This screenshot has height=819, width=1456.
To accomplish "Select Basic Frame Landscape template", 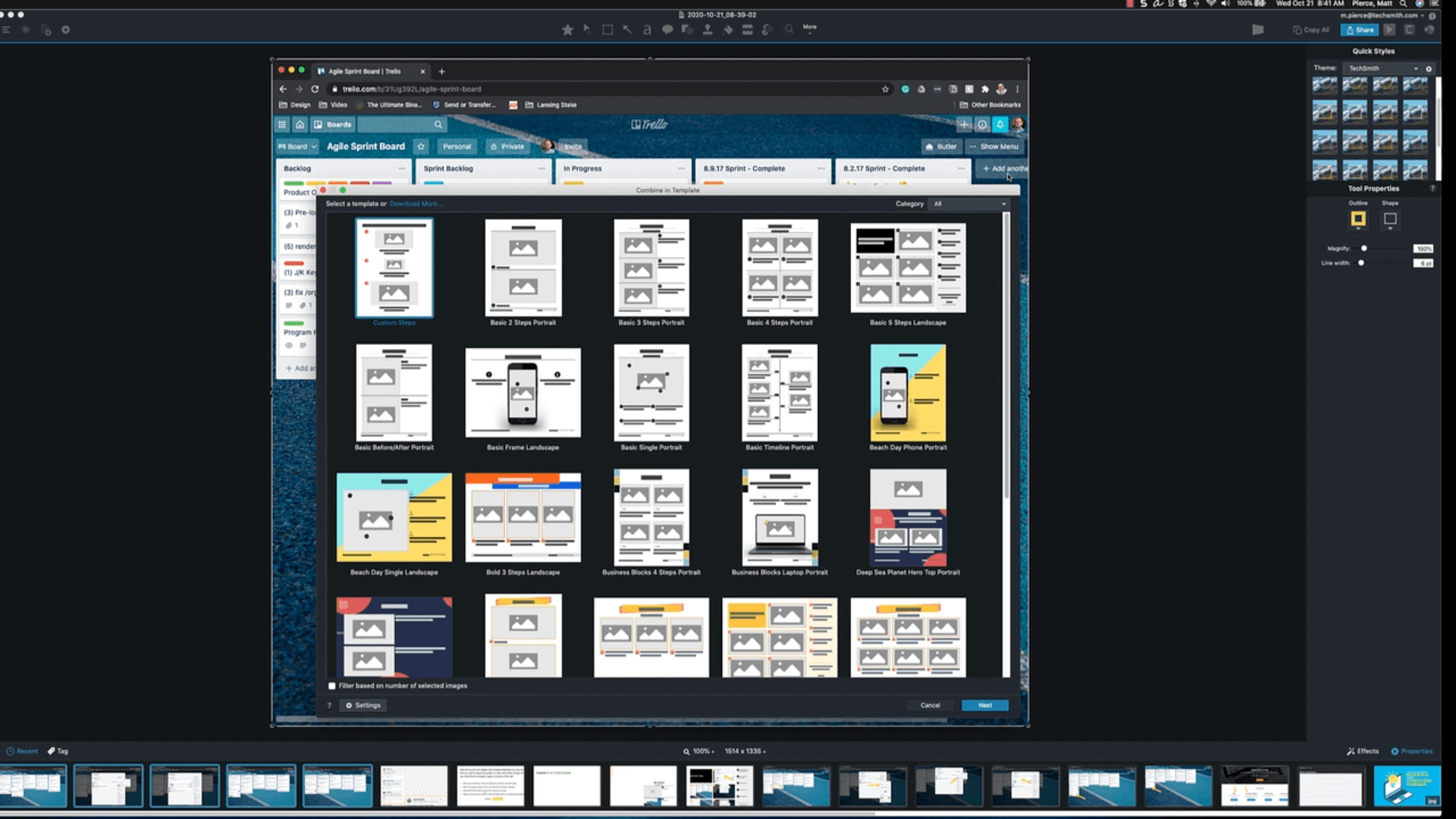I will [x=523, y=397].
